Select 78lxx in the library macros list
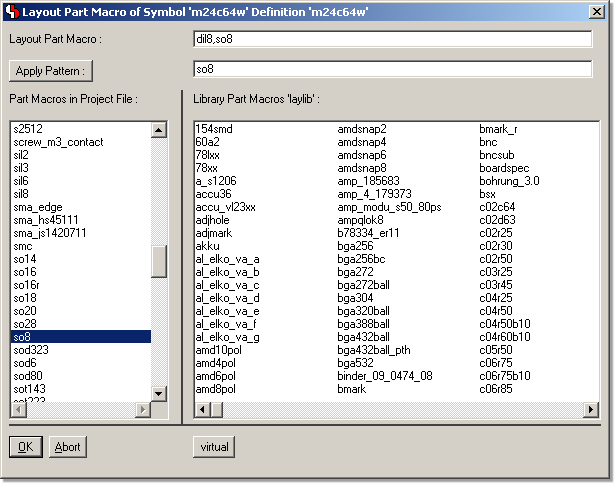Viewport: 615px width, 484px height. [x=207, y=155]
